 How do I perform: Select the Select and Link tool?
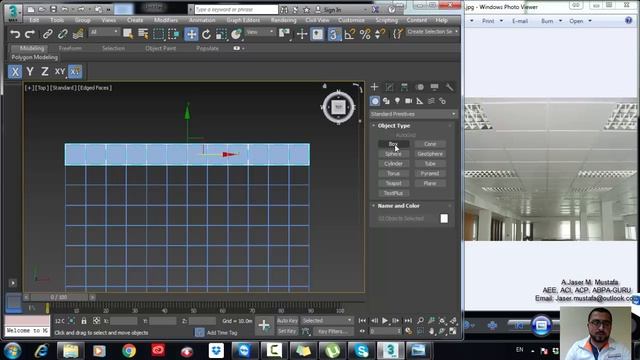click(x=47, y=34)
